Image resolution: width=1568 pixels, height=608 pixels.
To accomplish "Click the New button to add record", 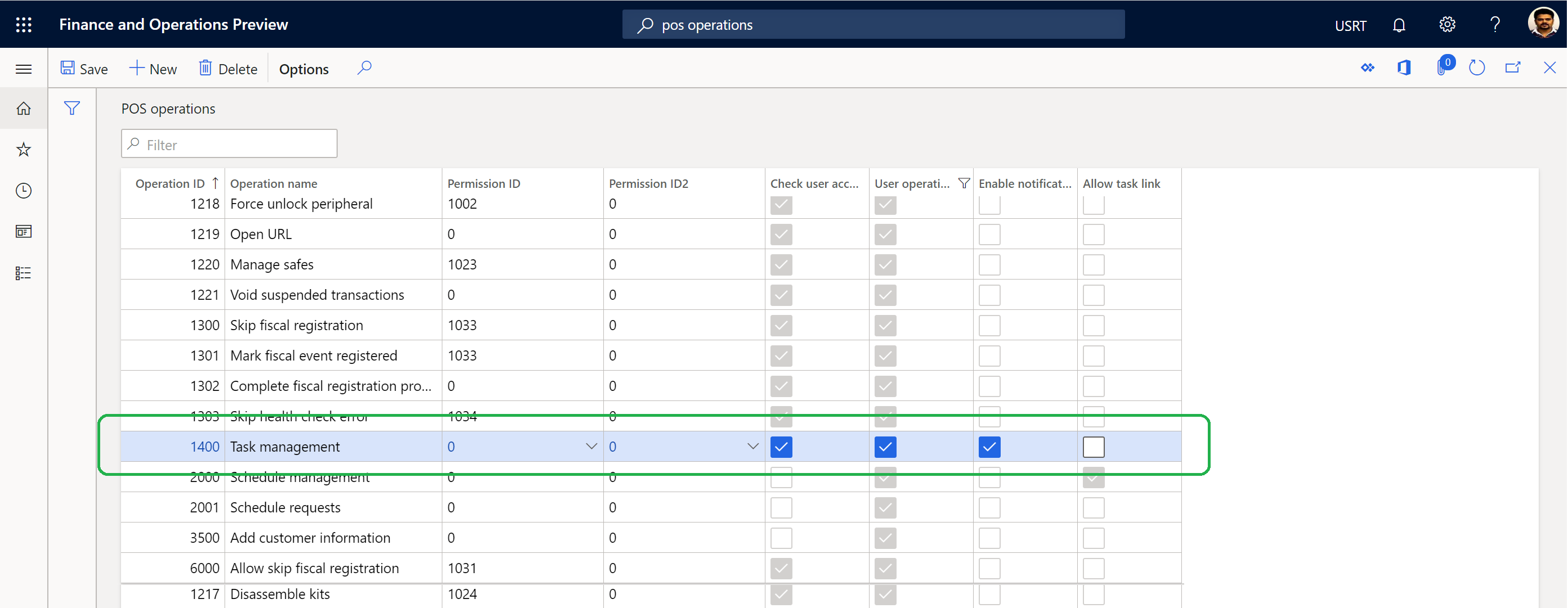I will coord(151,68).
